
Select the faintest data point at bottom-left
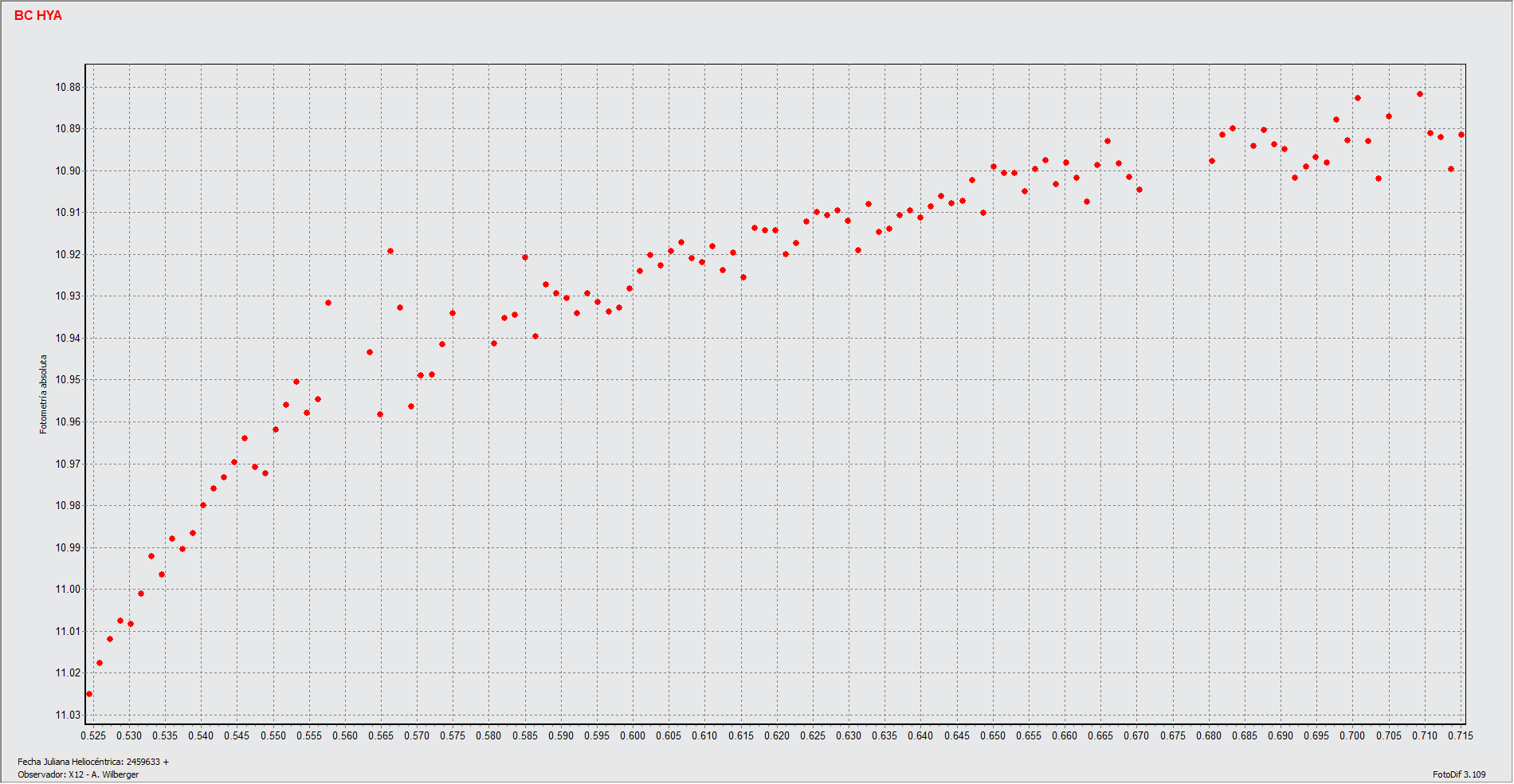pos(89,694)
